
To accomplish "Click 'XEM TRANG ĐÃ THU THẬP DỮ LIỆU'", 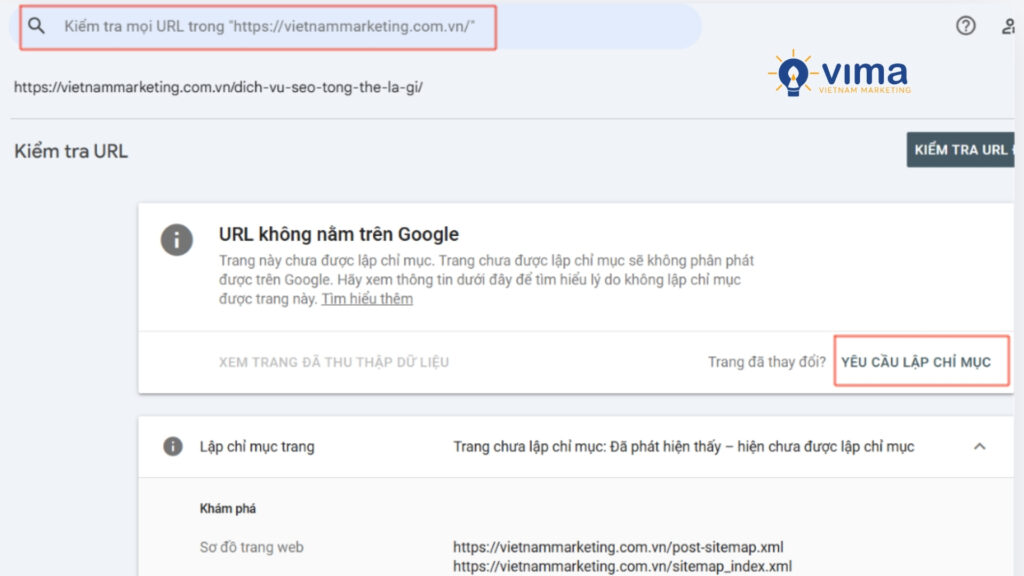I will tap(333, 362).
